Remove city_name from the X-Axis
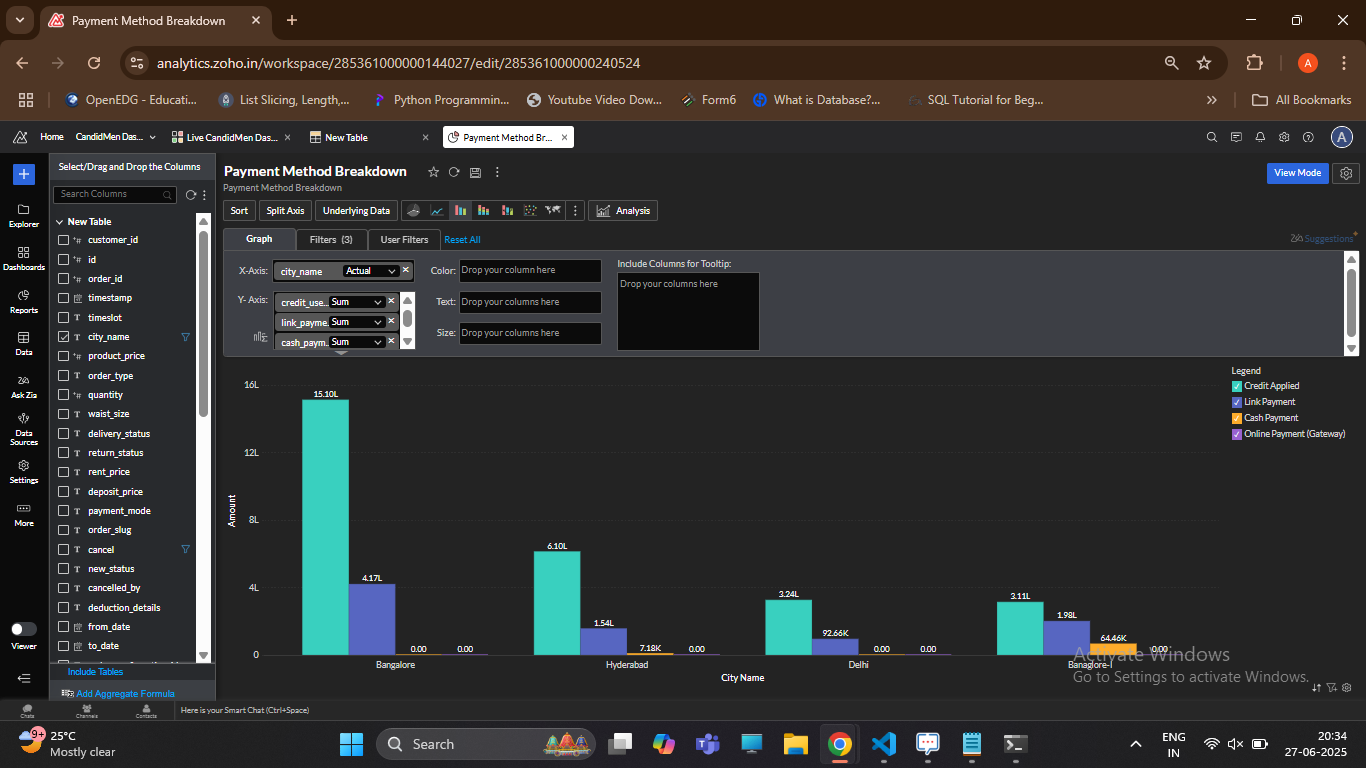Screen dimensions: 1366x768 406,270
